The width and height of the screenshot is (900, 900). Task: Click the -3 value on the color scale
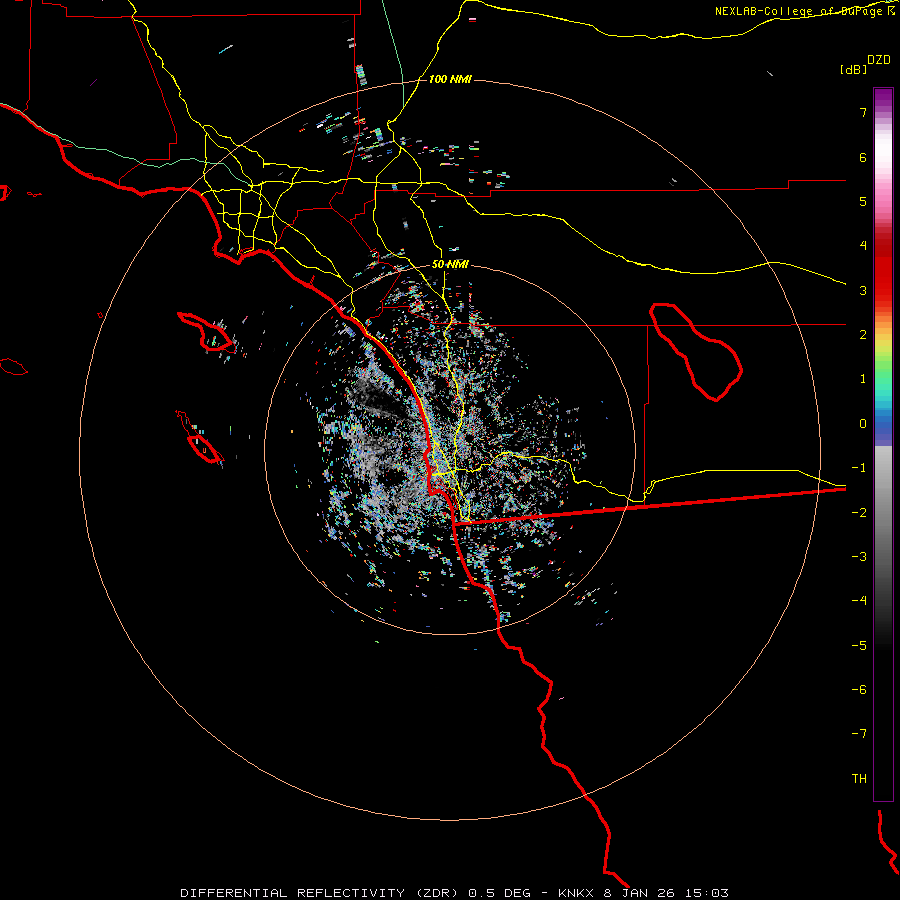[859, 556]
